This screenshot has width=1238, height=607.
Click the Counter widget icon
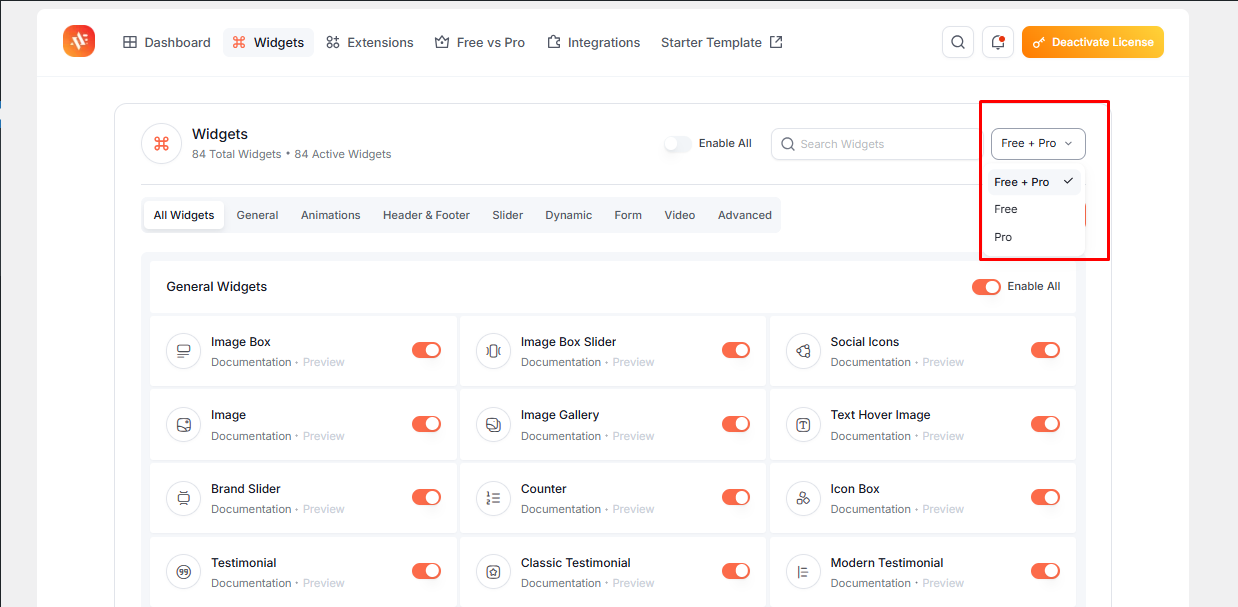pyautogui.click(x=493, y=498)
